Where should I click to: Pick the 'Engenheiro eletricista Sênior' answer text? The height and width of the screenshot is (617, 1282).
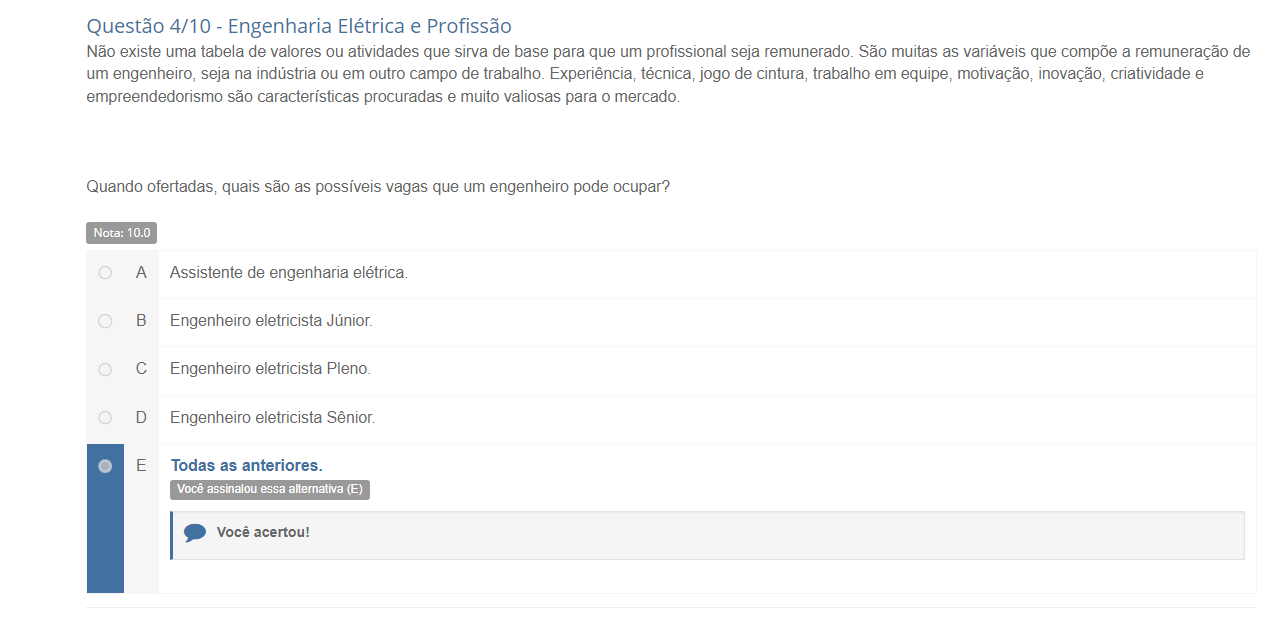272,417
